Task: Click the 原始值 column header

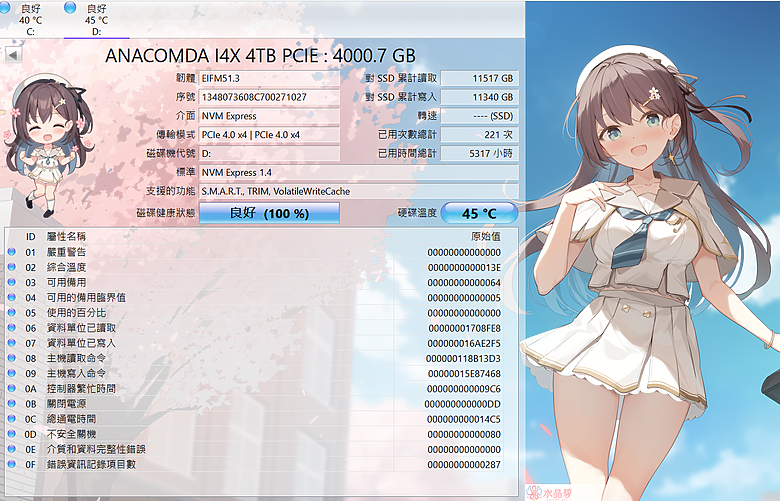Action: click(486, 237)
